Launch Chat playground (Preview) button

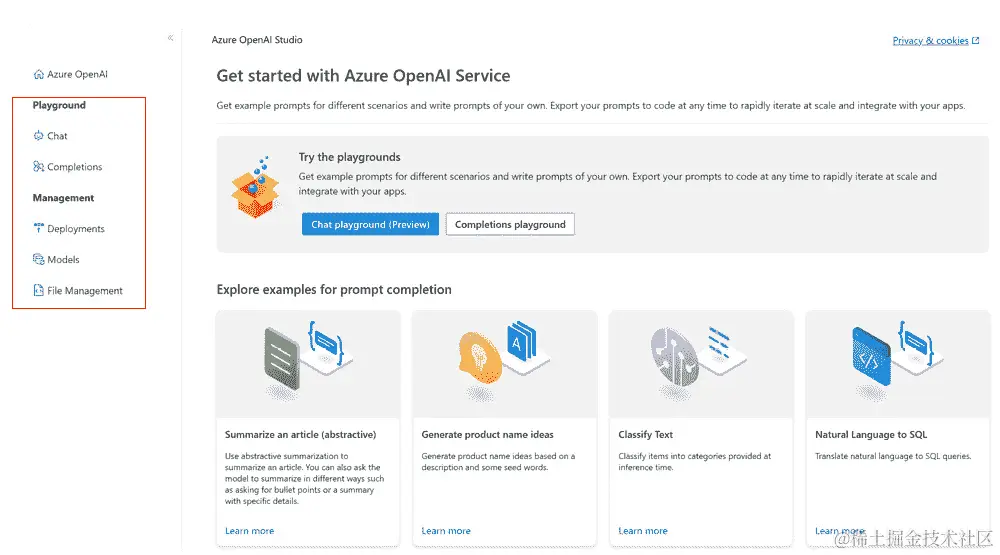click(x=371, y=224)
